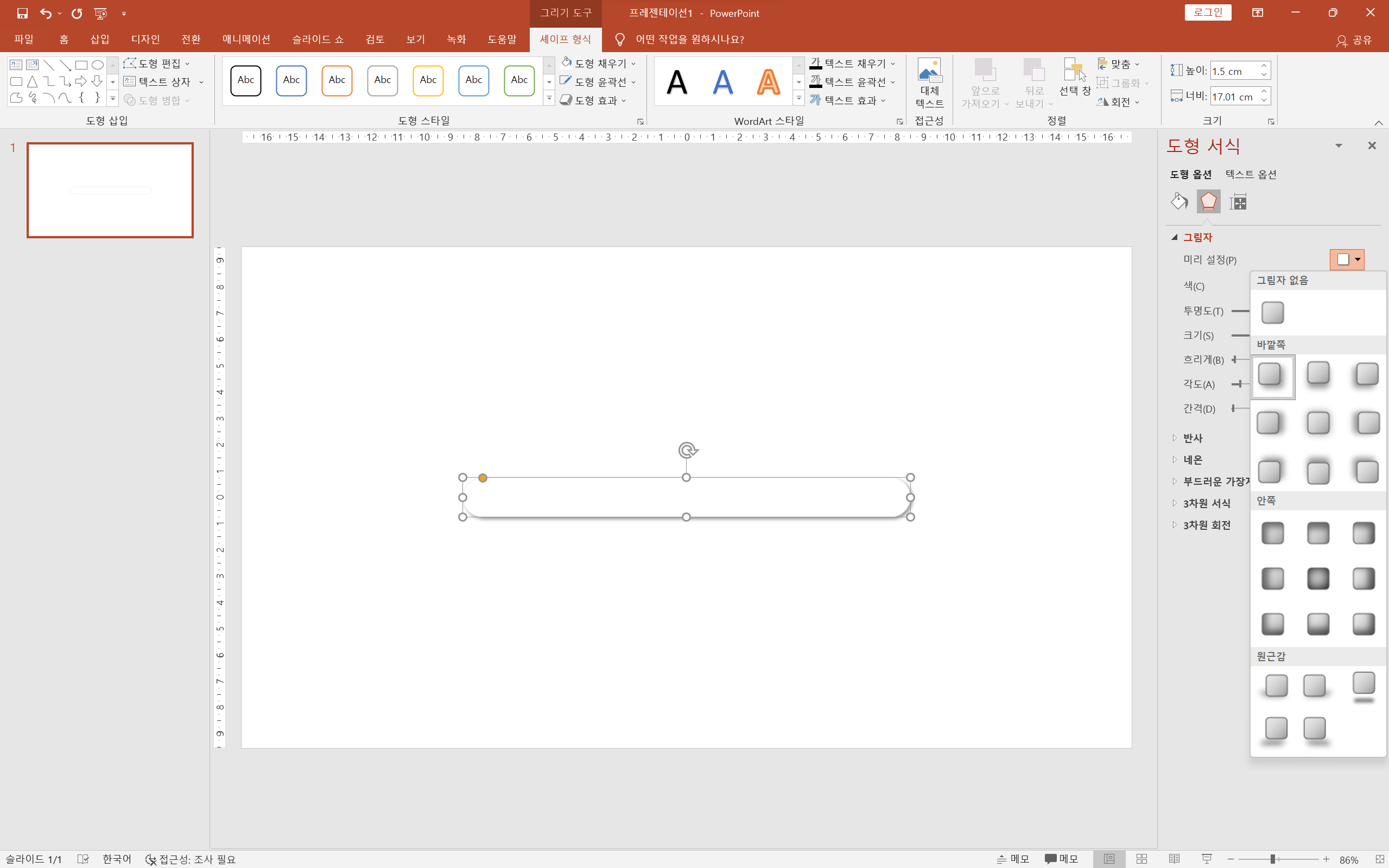1389x868 pixels.
Task: Open the Insert (삽입) ribbon tab
Action: click(100, 39)
